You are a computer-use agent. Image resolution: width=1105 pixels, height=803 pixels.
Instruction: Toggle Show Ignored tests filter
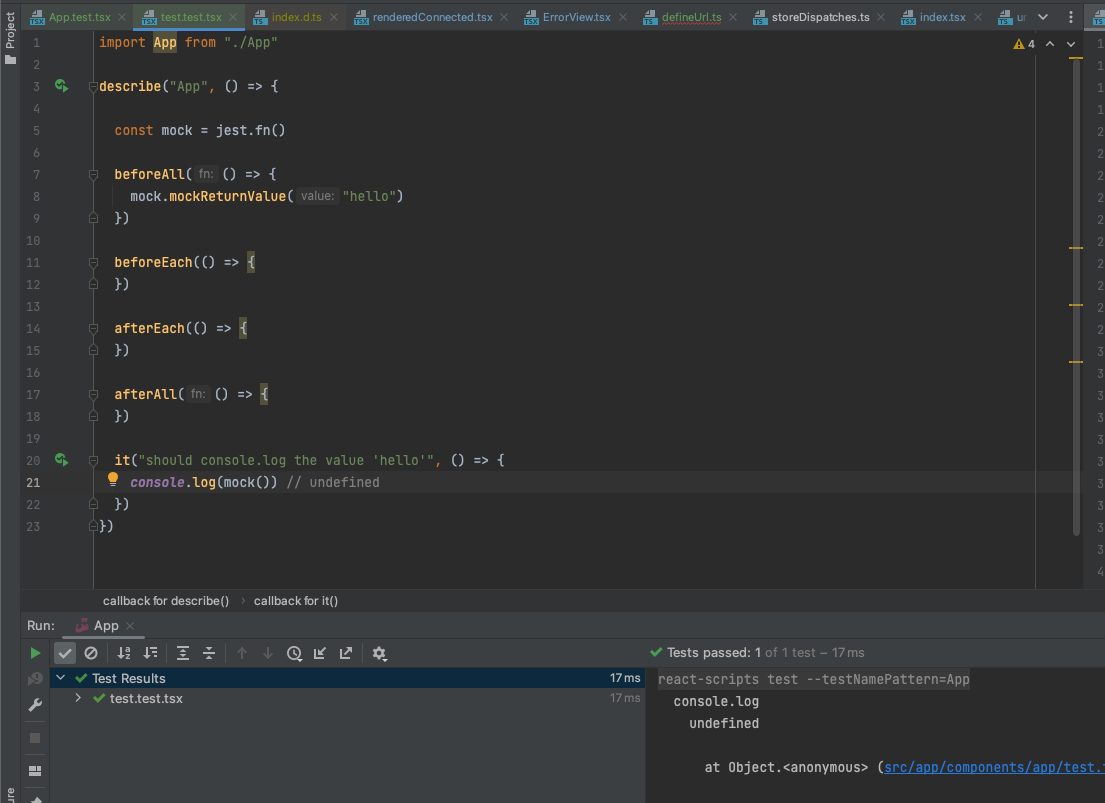click(x=91, y=653)
